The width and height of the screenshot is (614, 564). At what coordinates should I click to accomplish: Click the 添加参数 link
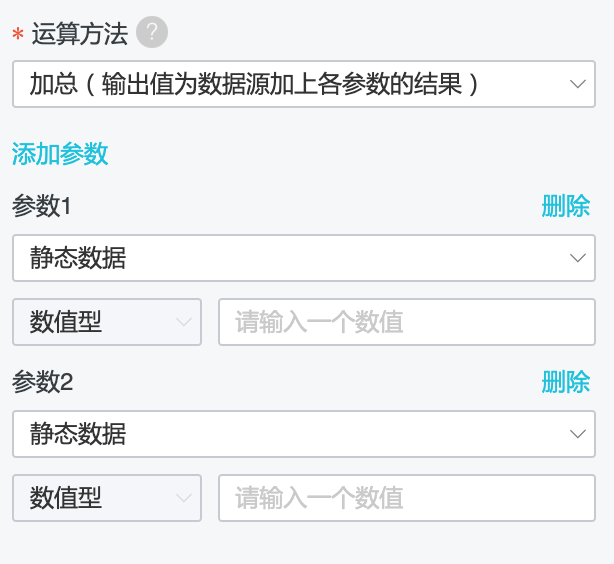[60, 154]
